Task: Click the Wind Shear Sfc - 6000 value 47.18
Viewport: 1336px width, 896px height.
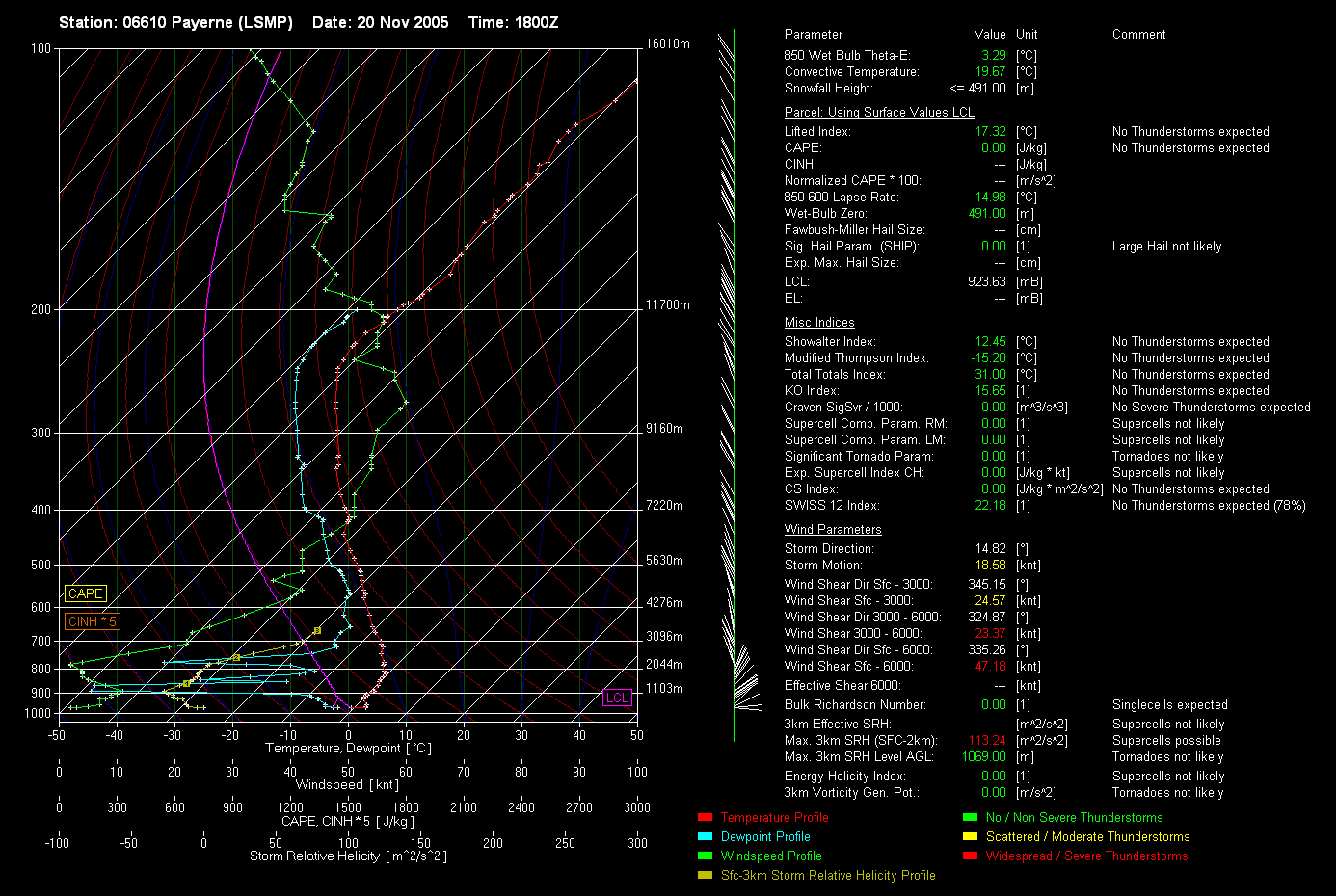Action: [x=991, y=666]
